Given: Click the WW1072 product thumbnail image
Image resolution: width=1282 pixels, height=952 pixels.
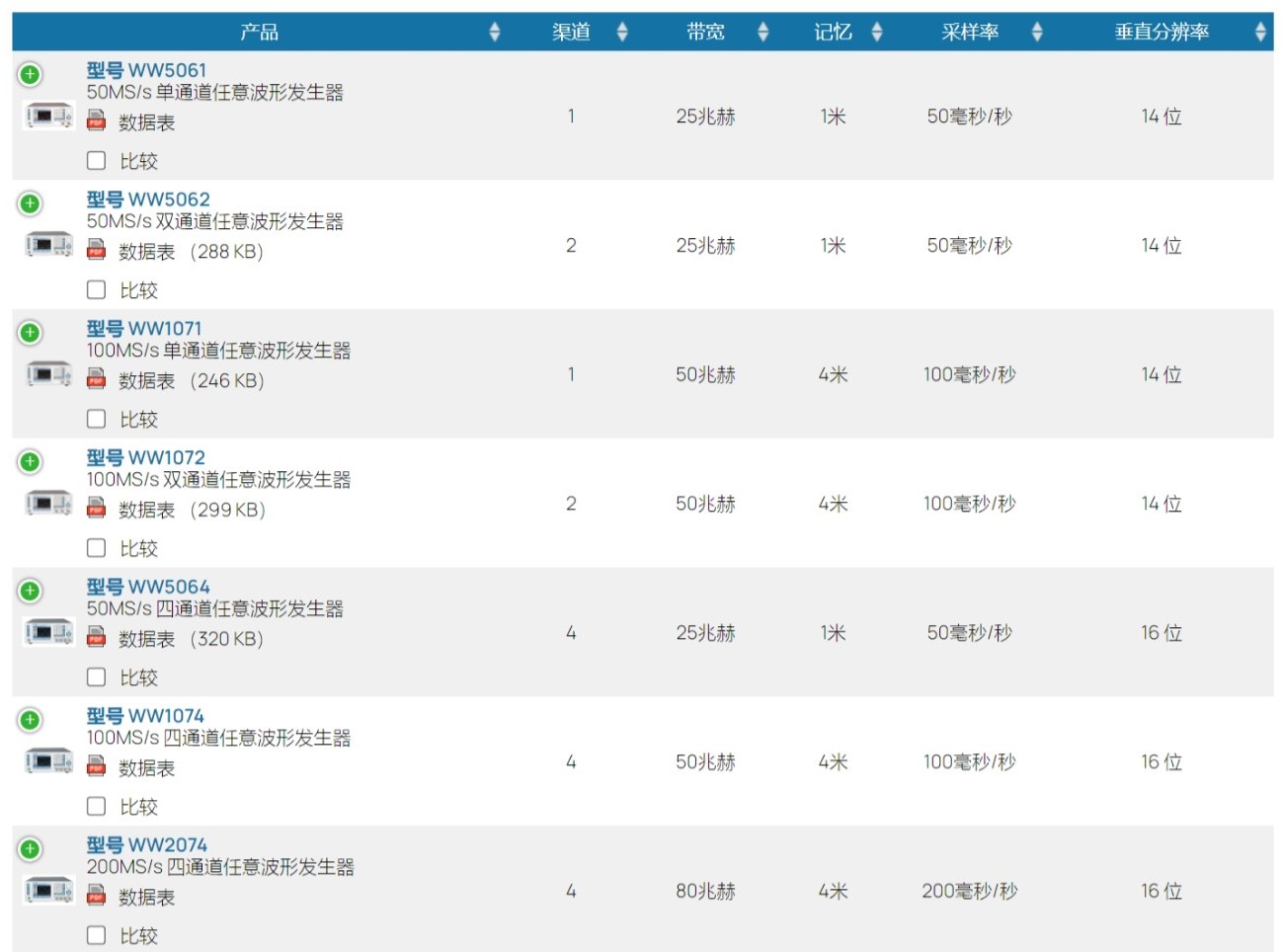Looking at the screenshot, I should tap(47, 502).
